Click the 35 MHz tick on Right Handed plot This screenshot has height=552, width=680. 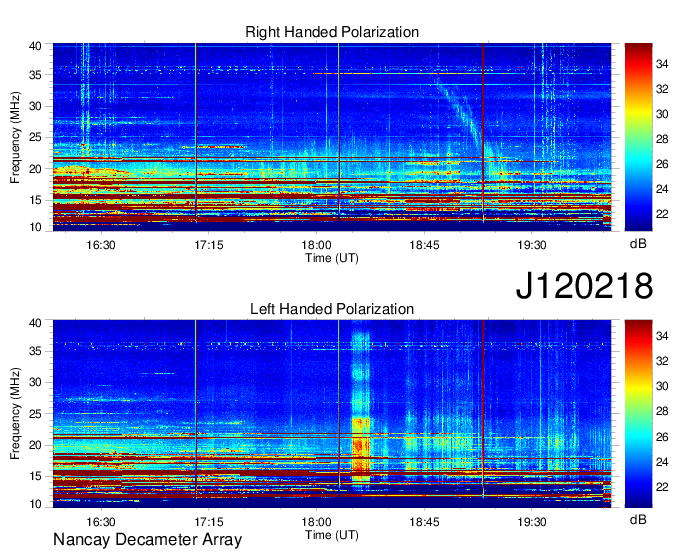point(35,75)
